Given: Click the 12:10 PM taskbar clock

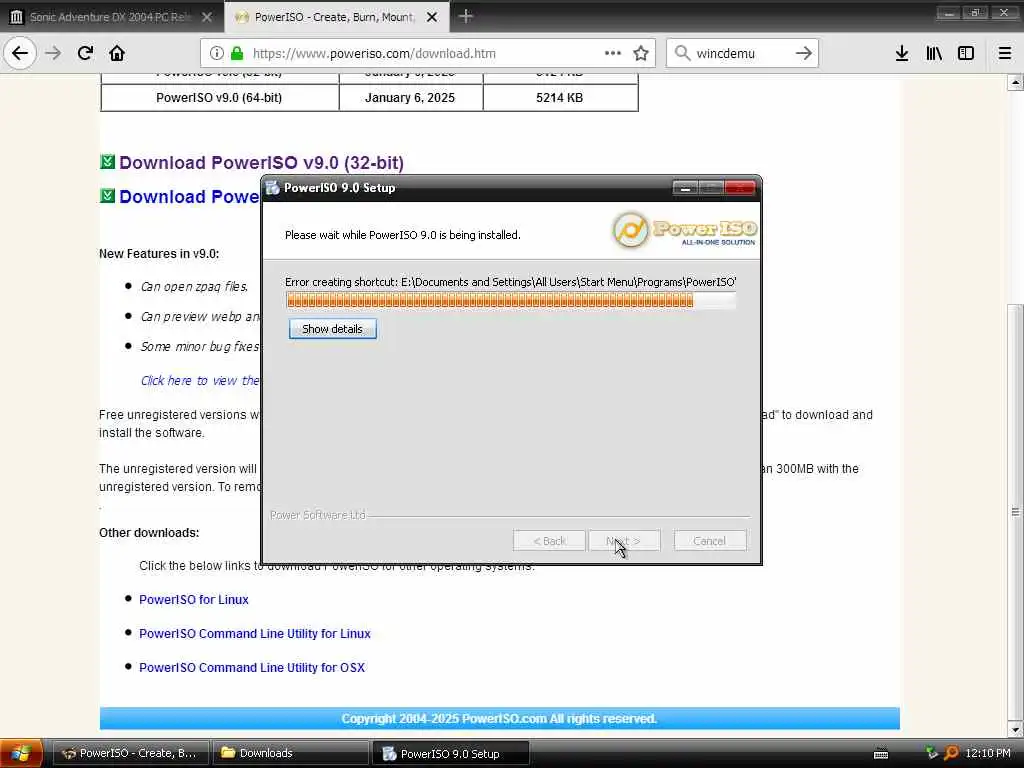Looking at the screenshot, I should [987, 753].
